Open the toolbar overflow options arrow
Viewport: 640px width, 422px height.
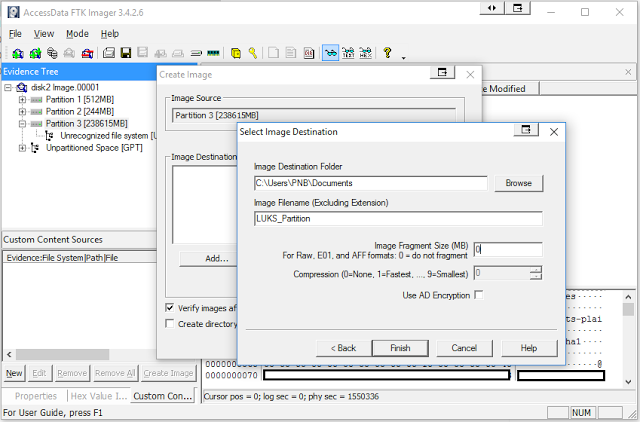coord(404,58)
